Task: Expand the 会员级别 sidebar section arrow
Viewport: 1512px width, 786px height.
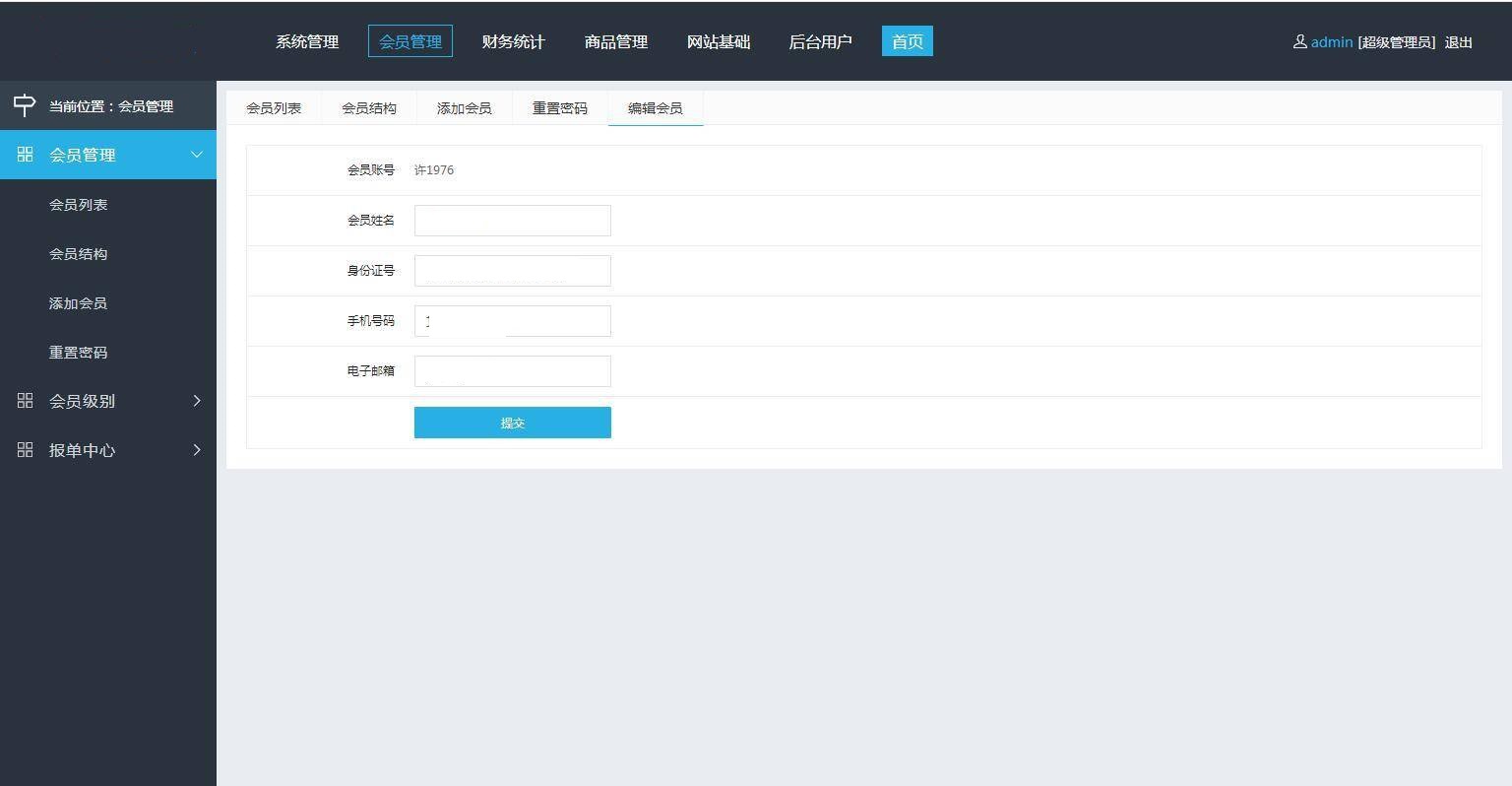Action: click(x=197, y=401)
